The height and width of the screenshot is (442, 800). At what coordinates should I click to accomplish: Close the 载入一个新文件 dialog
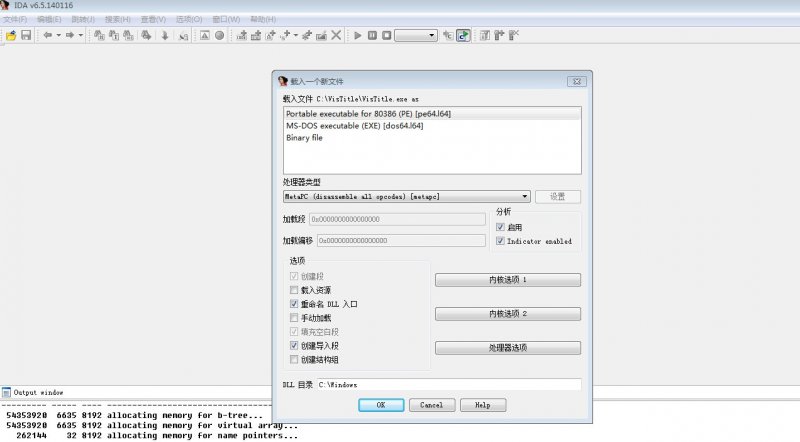pos(577,82)
